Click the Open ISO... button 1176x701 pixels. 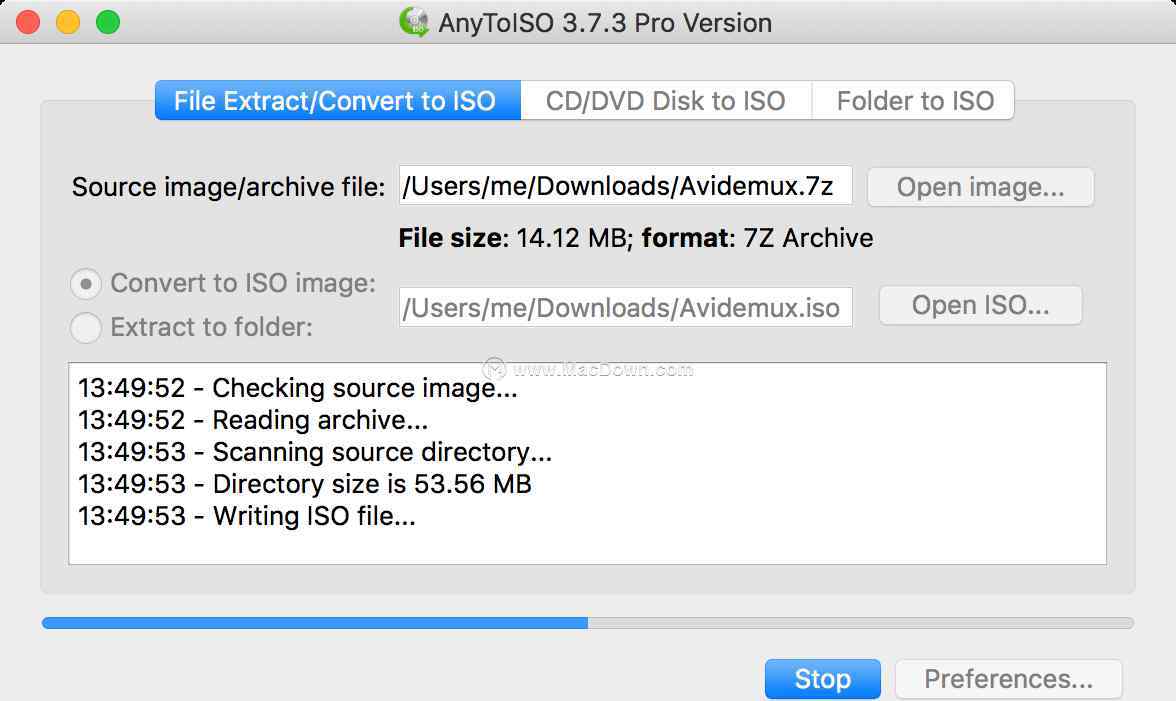click(980, 305)
